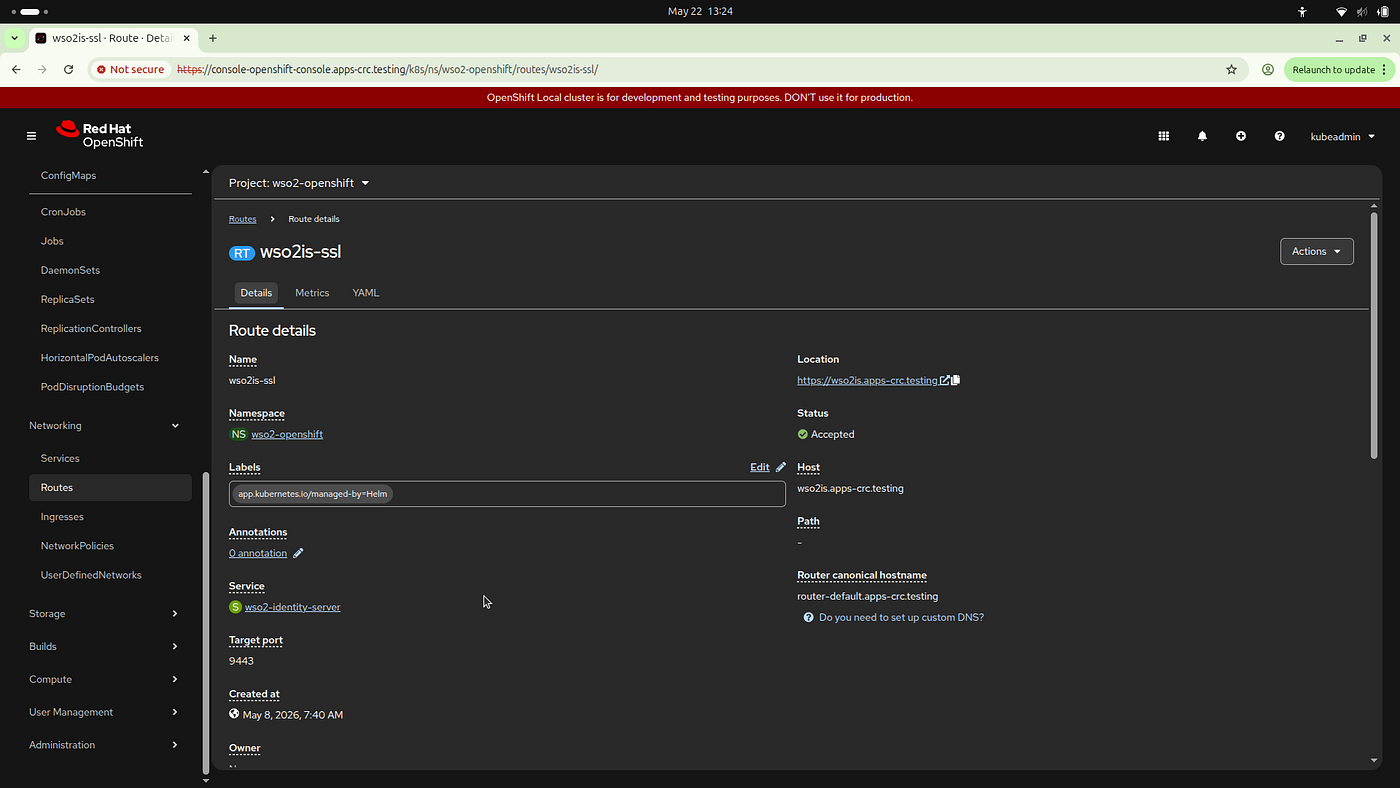Open ConfigMaps in the sidebar
The width and height of the screenshot is (1400, 788).
coord(68,175)
